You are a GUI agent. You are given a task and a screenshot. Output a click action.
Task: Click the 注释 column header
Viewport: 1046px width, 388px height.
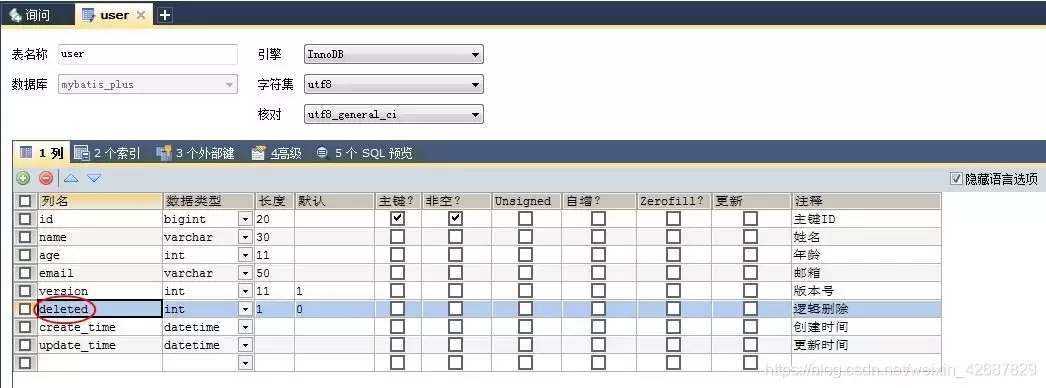pos(867,200)
